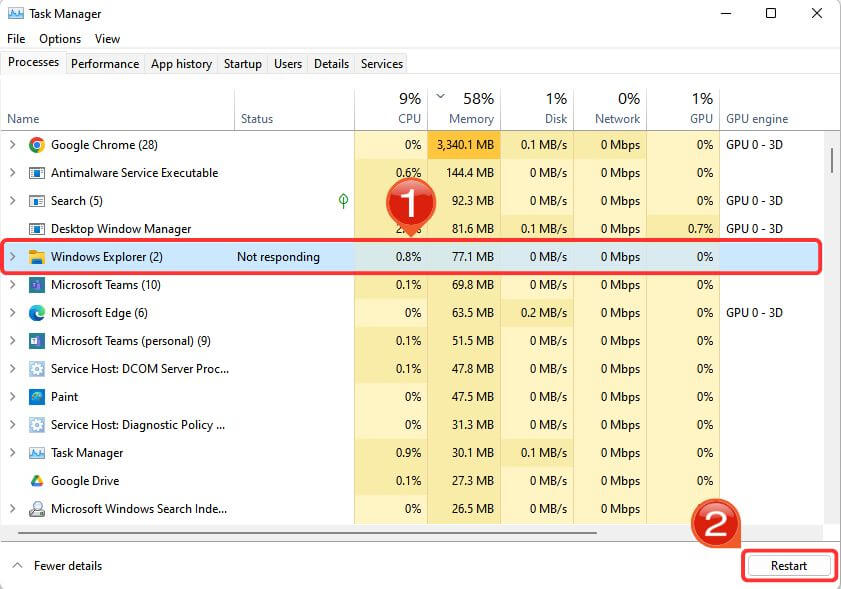Select the Microsoft Teams icon
Image resolution: width=841 pixels, height=589 pixels.
click(x=38, y=284)
